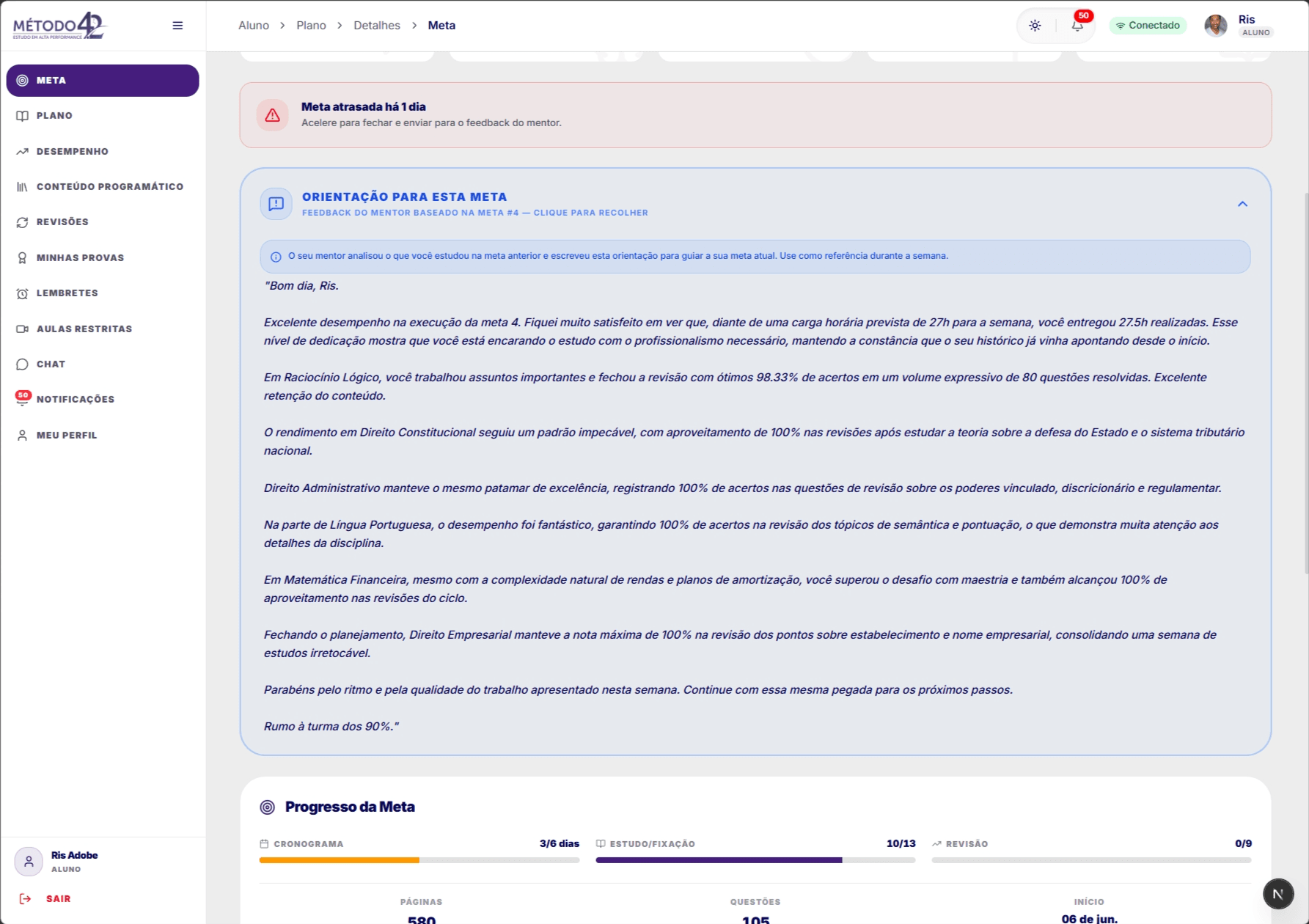Click the Ris profile photo in header
The width and height of the screenshot is (1309, 924).
(x=1216, y=26)
